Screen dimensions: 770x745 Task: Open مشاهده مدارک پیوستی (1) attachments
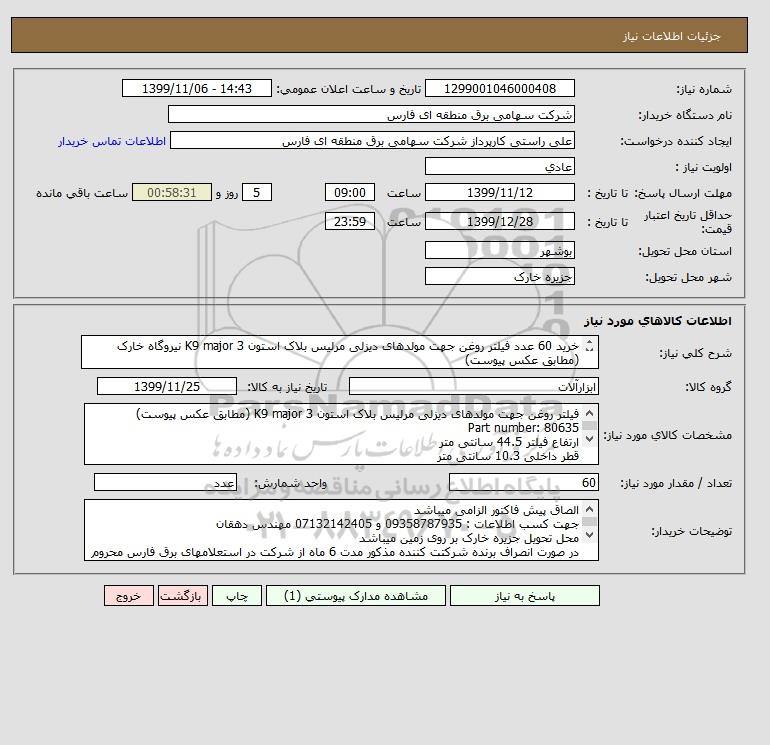click(356, 596)
